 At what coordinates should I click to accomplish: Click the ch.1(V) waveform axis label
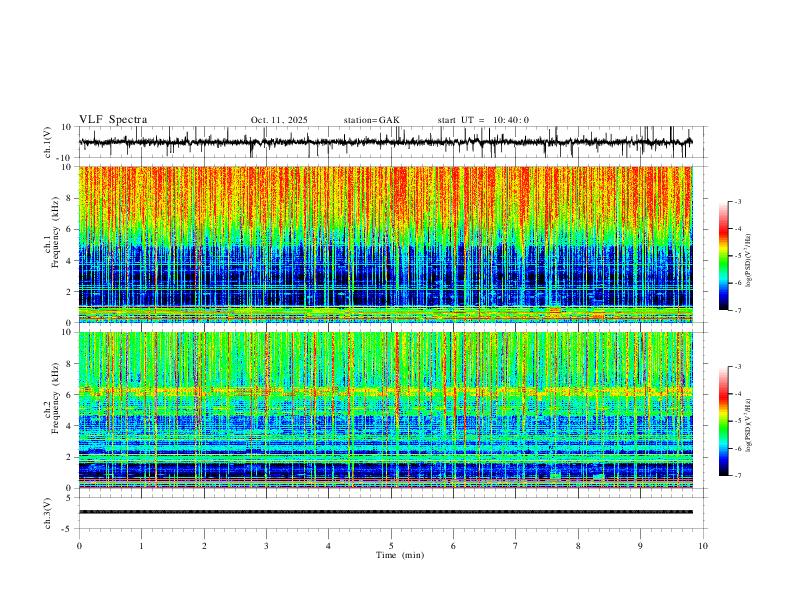[48, 142]
